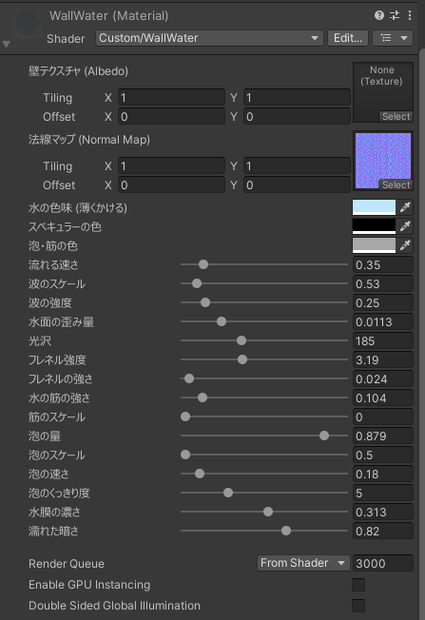The width and height of the screenshot is (425, 620).
Task: Collapse the material foldout triangle
Action: 6,44
